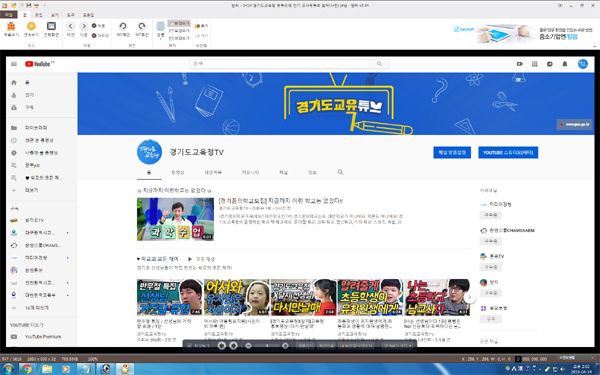600x375 pixels.
Task: Zoom in with plus on overlay toolbar
Action: 285,346
